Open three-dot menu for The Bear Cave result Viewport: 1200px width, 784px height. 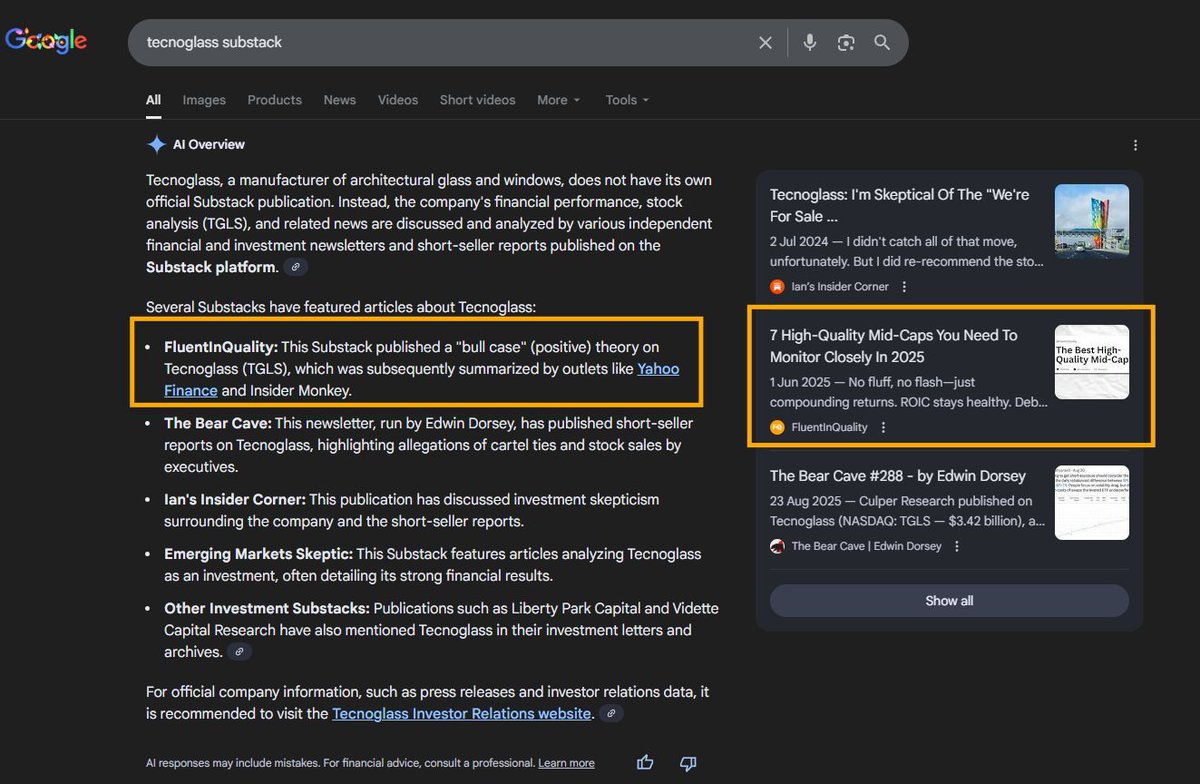(x=957, y=546)
